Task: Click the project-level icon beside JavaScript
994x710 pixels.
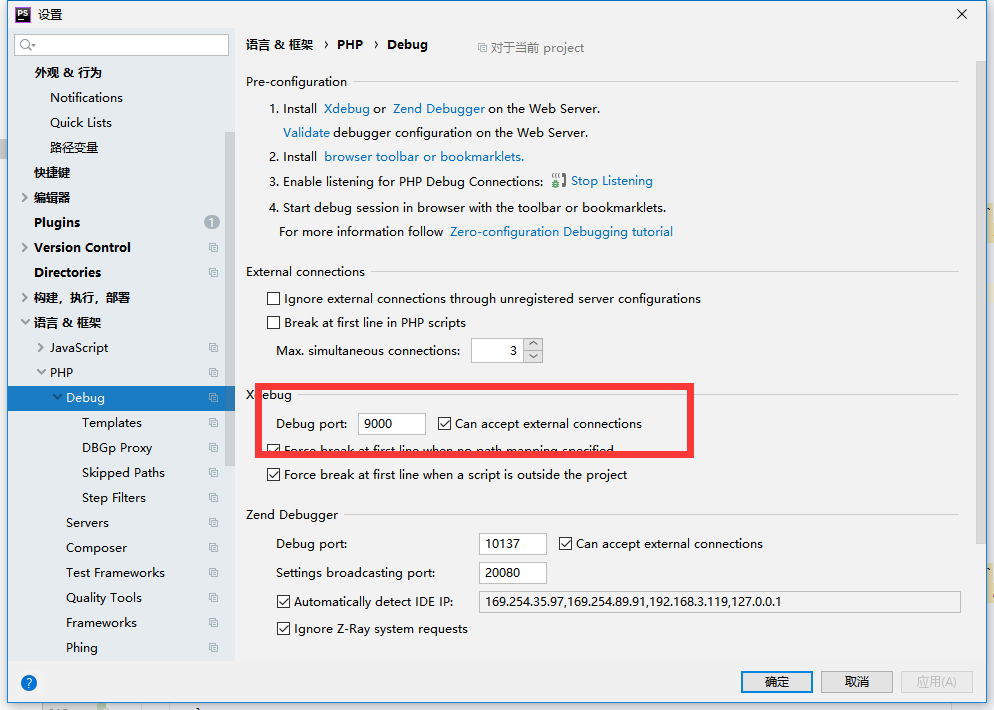Action: [214, 348]
